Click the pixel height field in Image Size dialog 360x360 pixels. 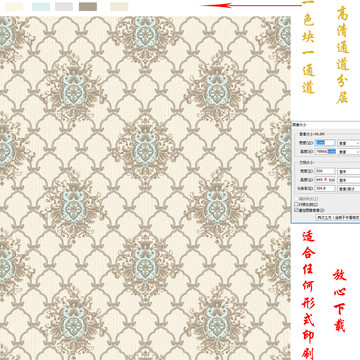(x=325, y=151)
